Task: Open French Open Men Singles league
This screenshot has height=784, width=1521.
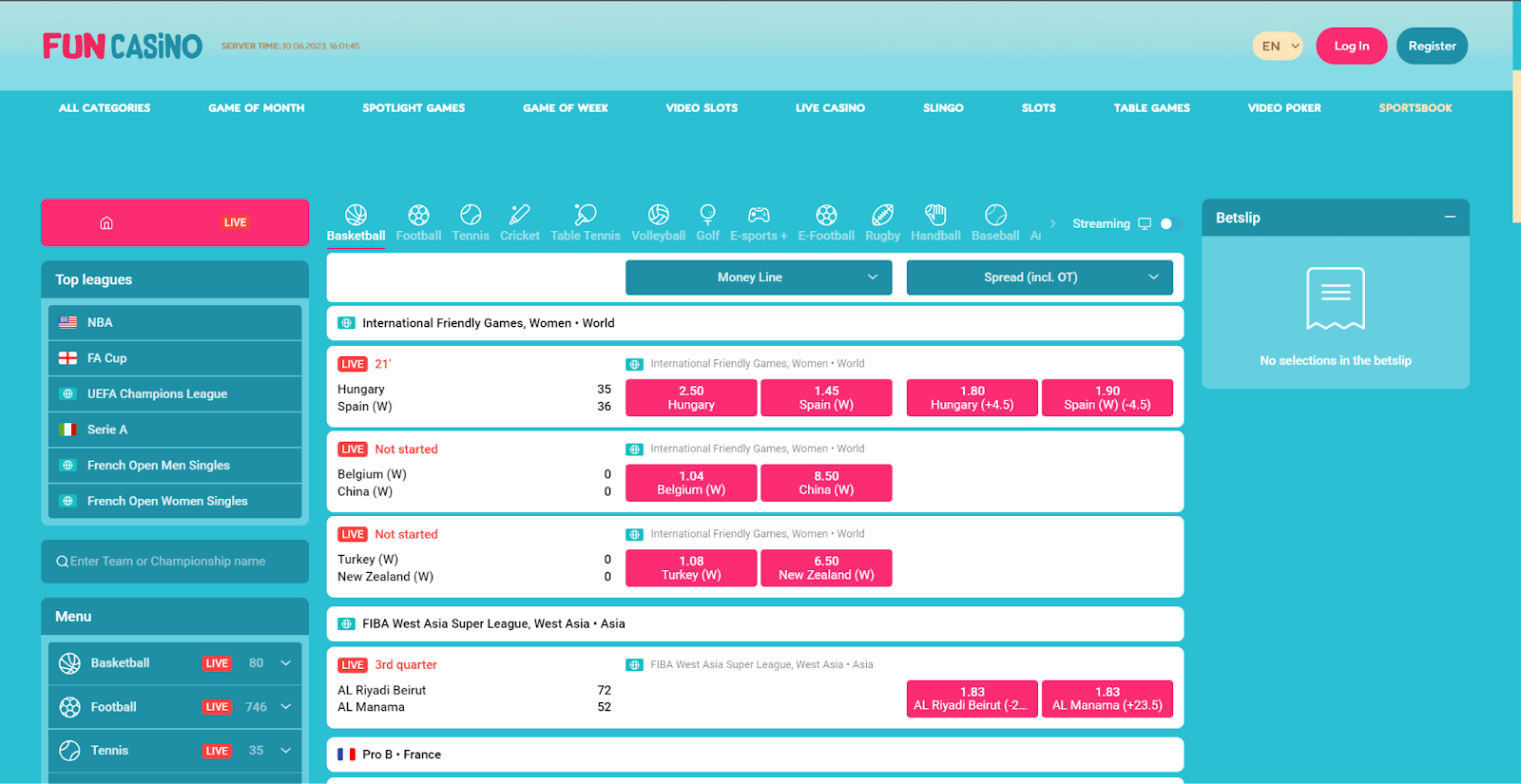Action: [175, 466]
